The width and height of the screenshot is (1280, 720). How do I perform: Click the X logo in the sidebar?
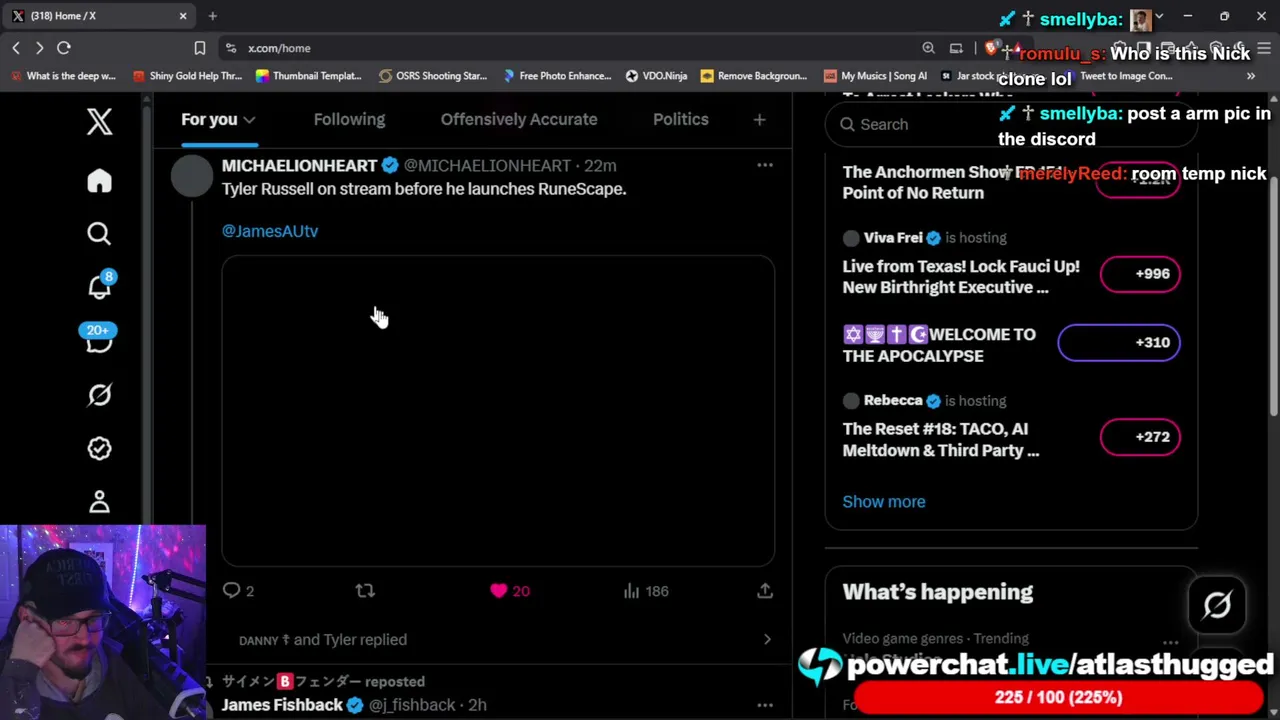click(x=99, y=122)
